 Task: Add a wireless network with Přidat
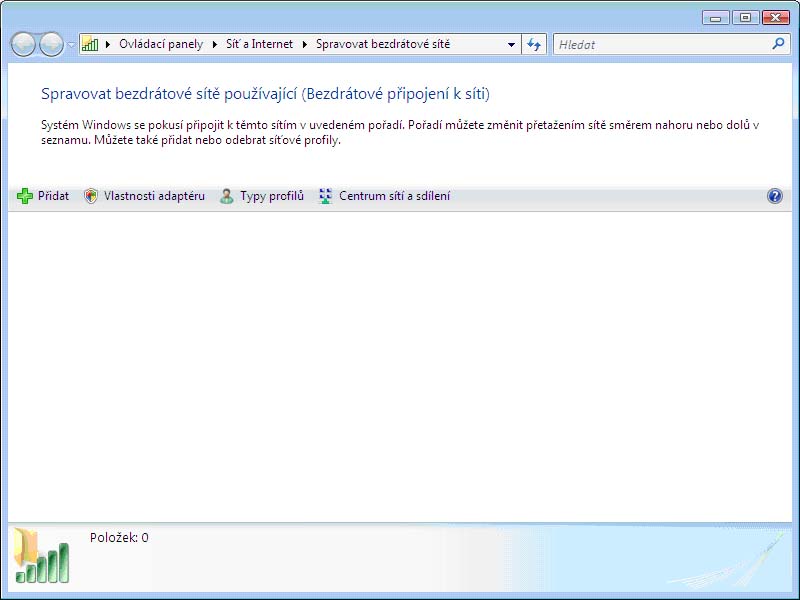tap(53, 196)
